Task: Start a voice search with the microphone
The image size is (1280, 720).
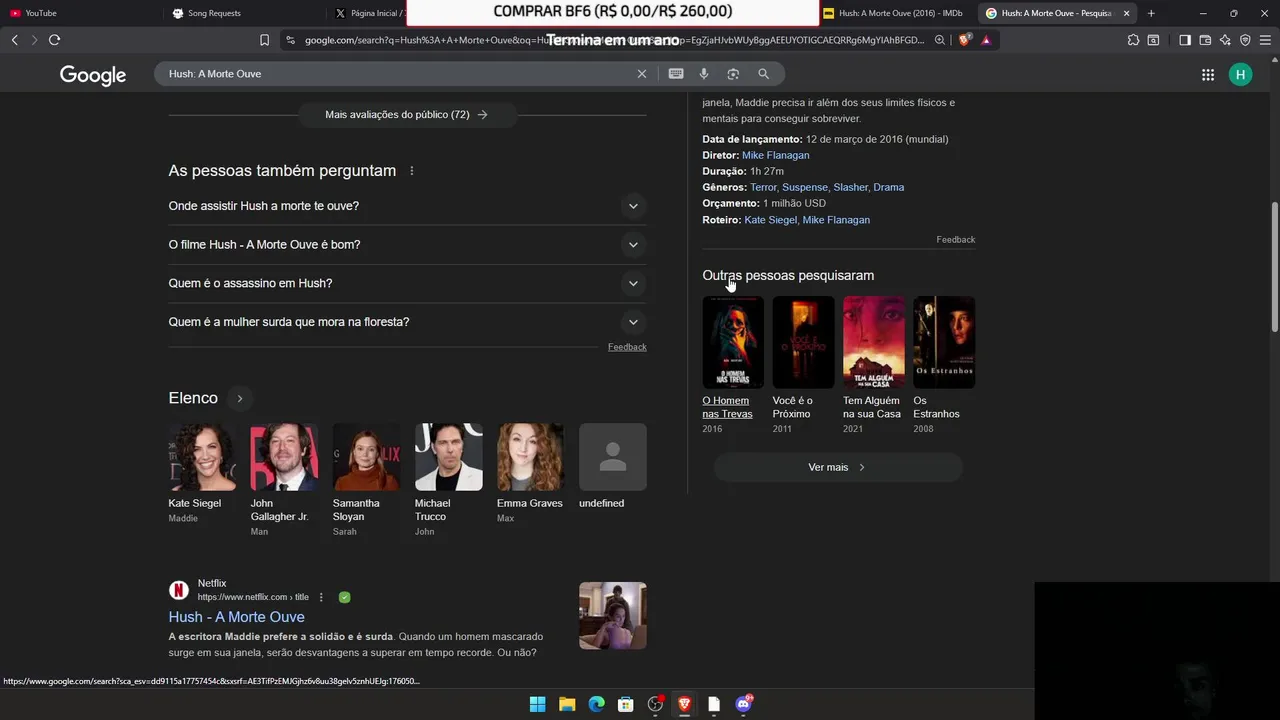Action: click(x=704, y=74)
